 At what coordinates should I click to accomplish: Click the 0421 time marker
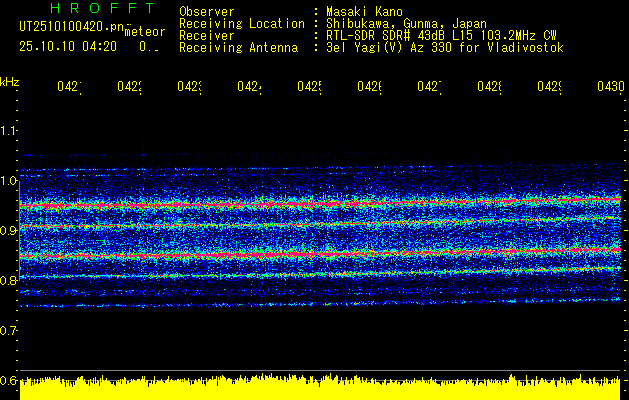69,86
